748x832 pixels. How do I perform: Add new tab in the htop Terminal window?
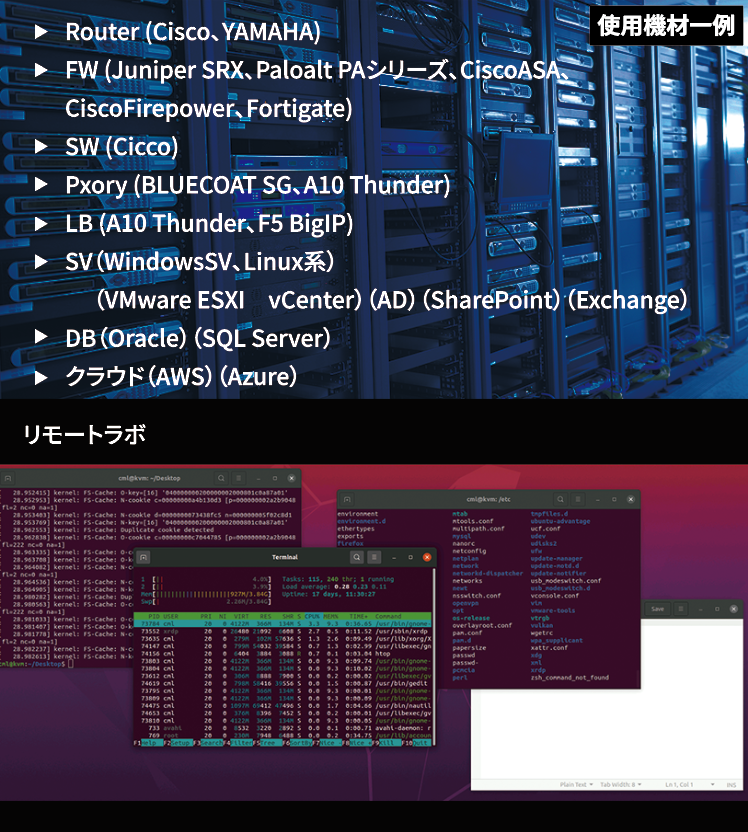(x=143, y=557)
